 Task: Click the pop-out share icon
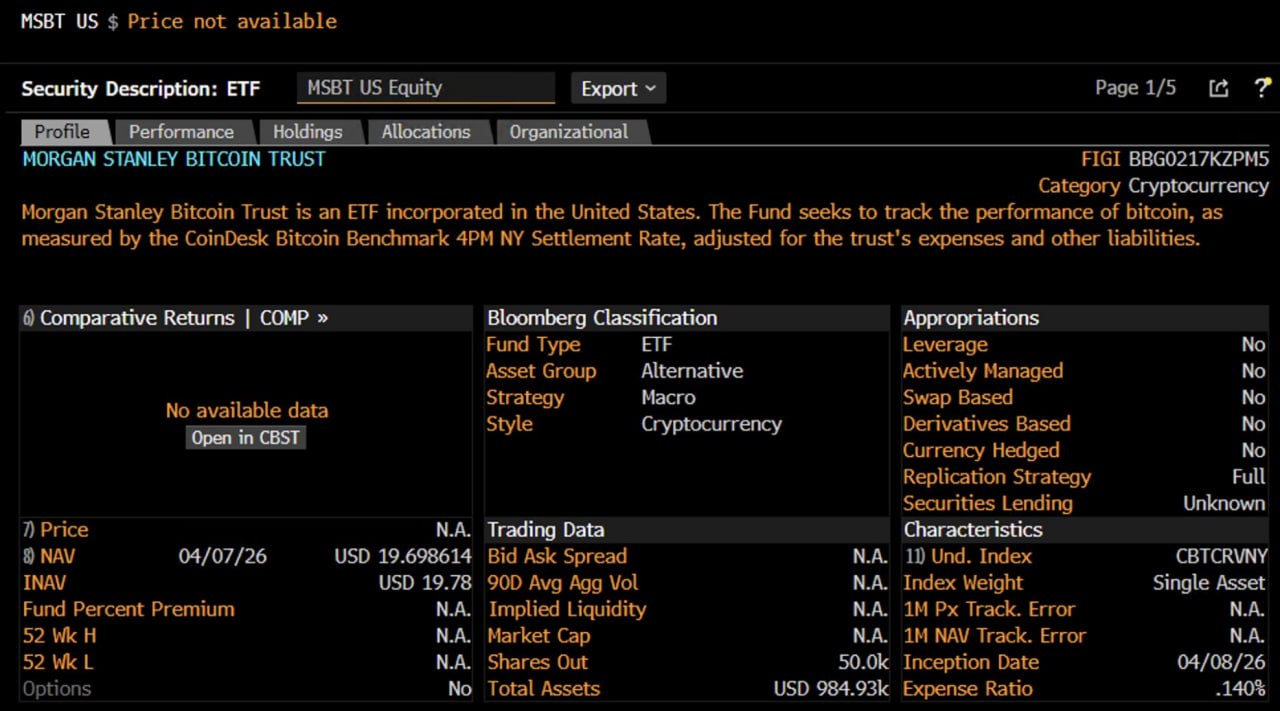1218,88
